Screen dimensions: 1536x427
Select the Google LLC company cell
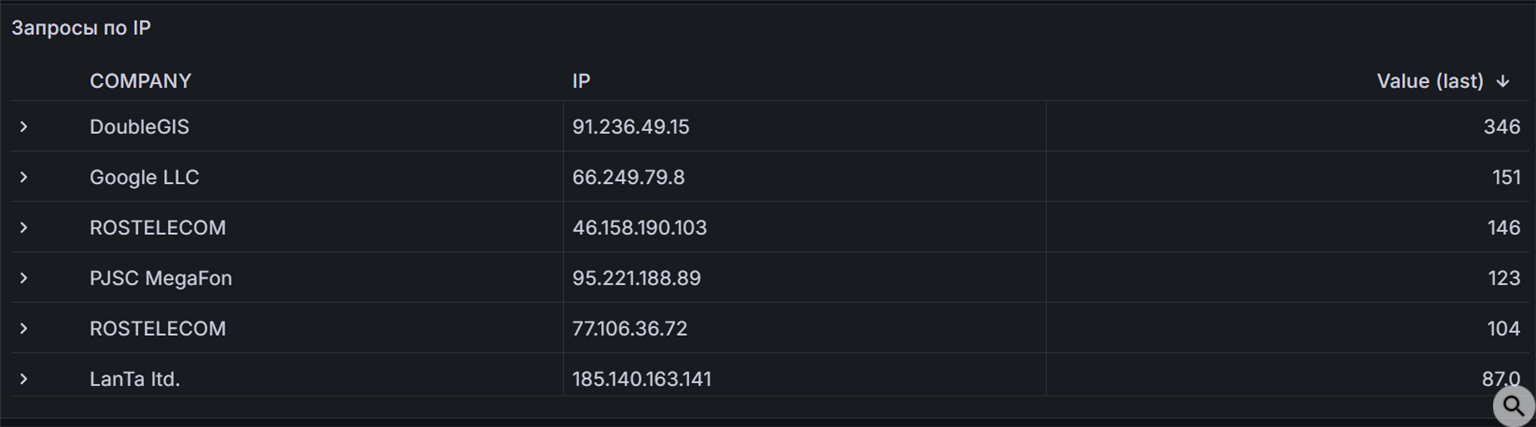pyautogui.click(x=144, y=177)
